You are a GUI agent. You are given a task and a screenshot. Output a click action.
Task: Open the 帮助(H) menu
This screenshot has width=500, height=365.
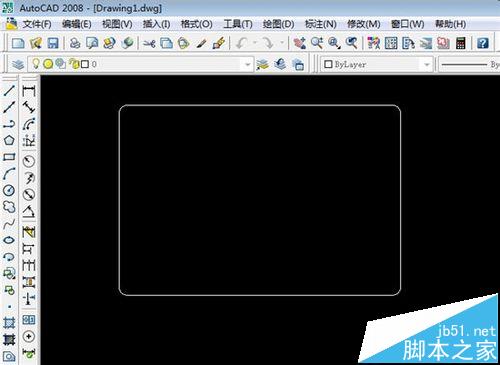451,24
